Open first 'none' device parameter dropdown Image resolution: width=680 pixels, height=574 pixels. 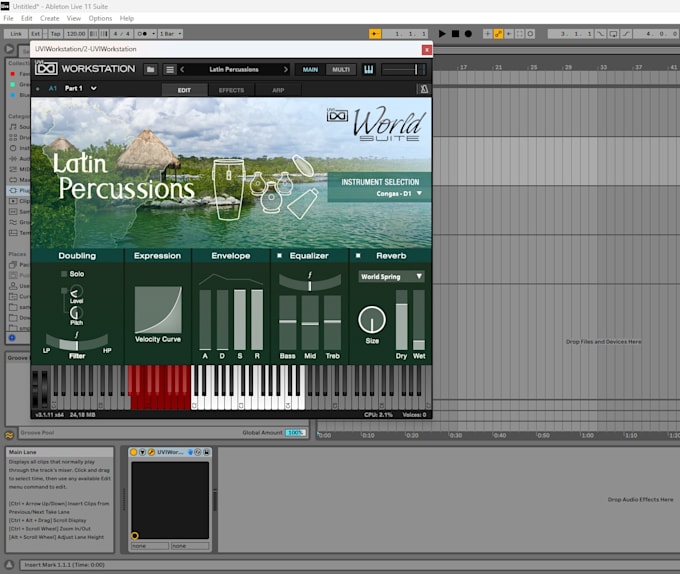click(150, 546)
